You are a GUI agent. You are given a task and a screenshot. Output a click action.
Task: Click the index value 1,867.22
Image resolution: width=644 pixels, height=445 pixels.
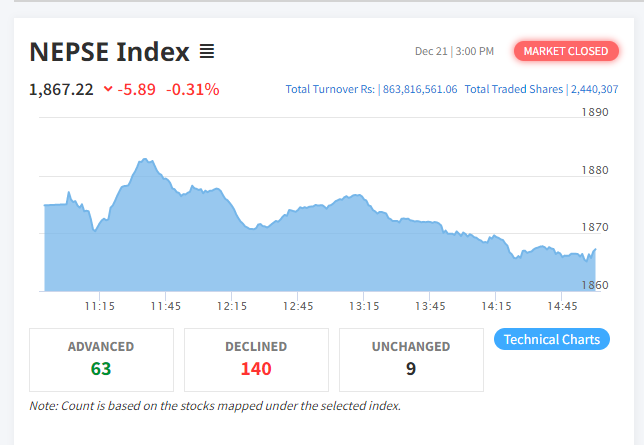62,90
